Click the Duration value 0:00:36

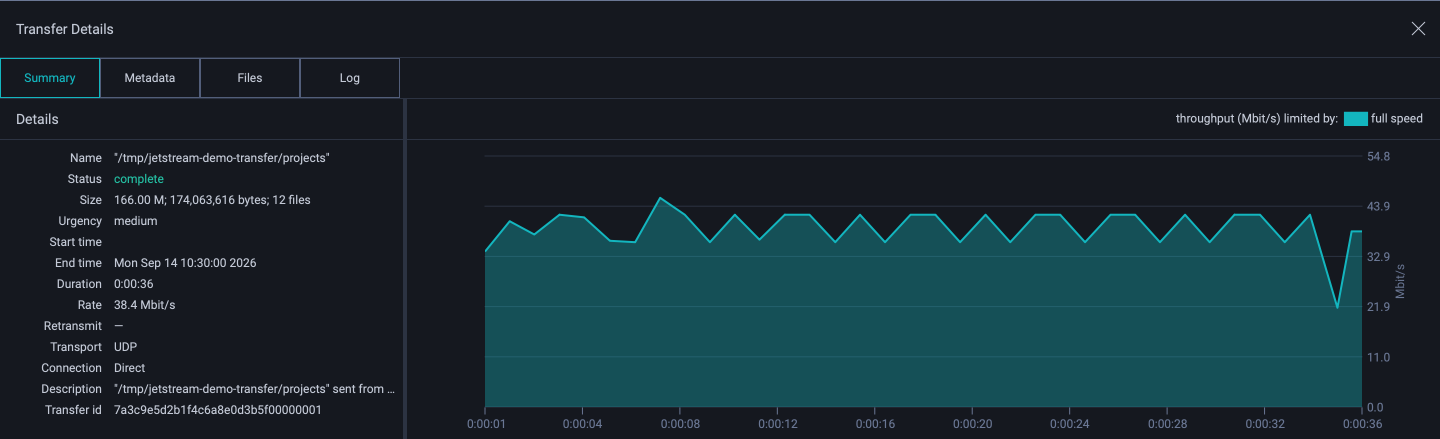click(x=134, y=284)
